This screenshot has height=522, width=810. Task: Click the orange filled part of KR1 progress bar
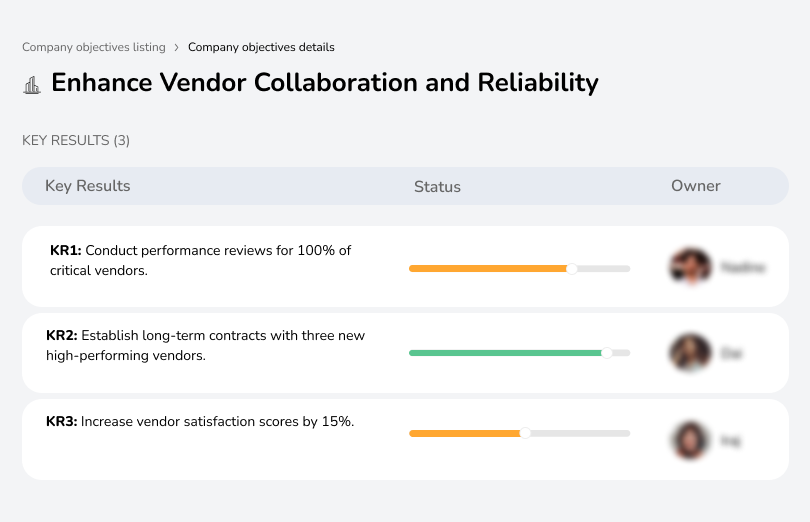(488, 268)
